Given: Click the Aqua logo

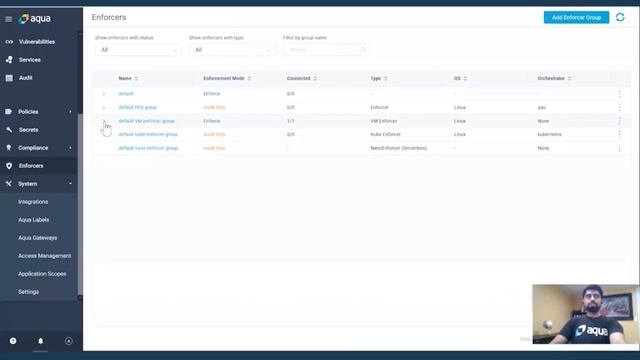Looking at the screenshot, I should tap(35, 18).
